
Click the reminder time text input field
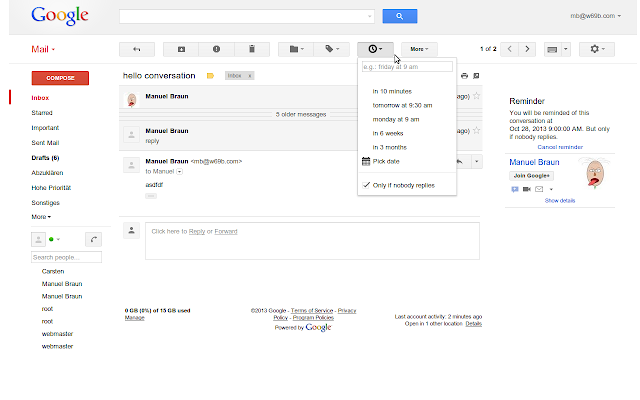407,67
